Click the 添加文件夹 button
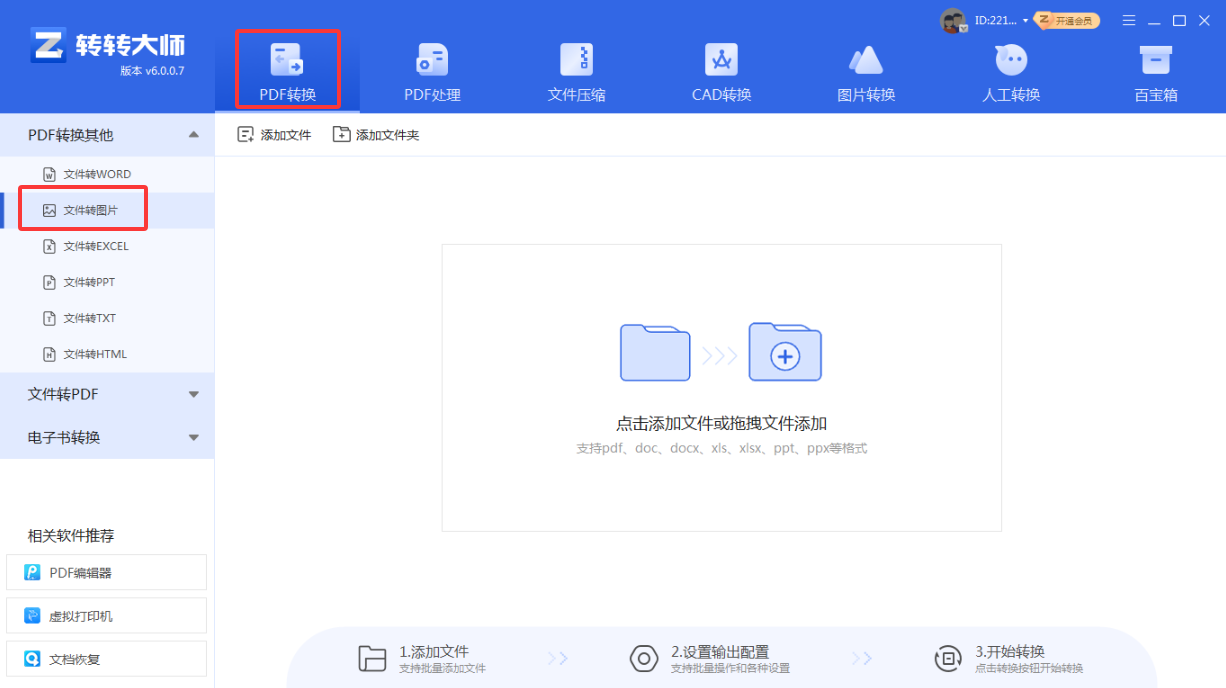 point(376,135)
